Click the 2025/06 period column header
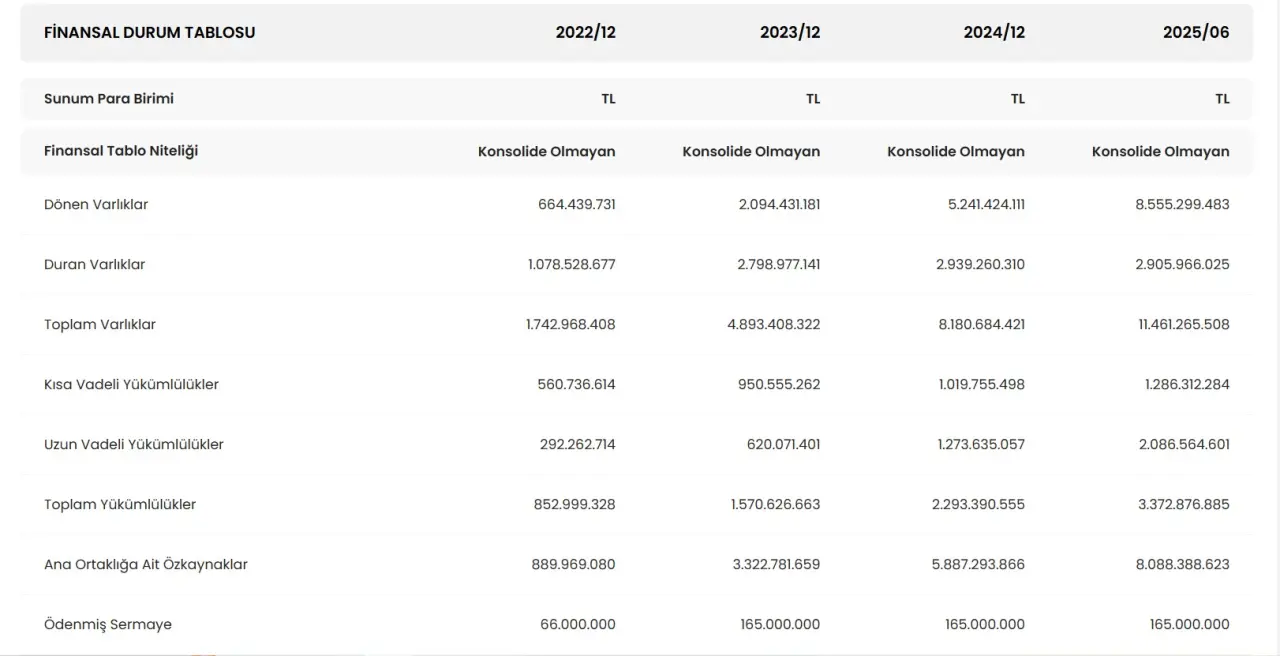The image size is (1280, 656). (x=1196, y=32)
